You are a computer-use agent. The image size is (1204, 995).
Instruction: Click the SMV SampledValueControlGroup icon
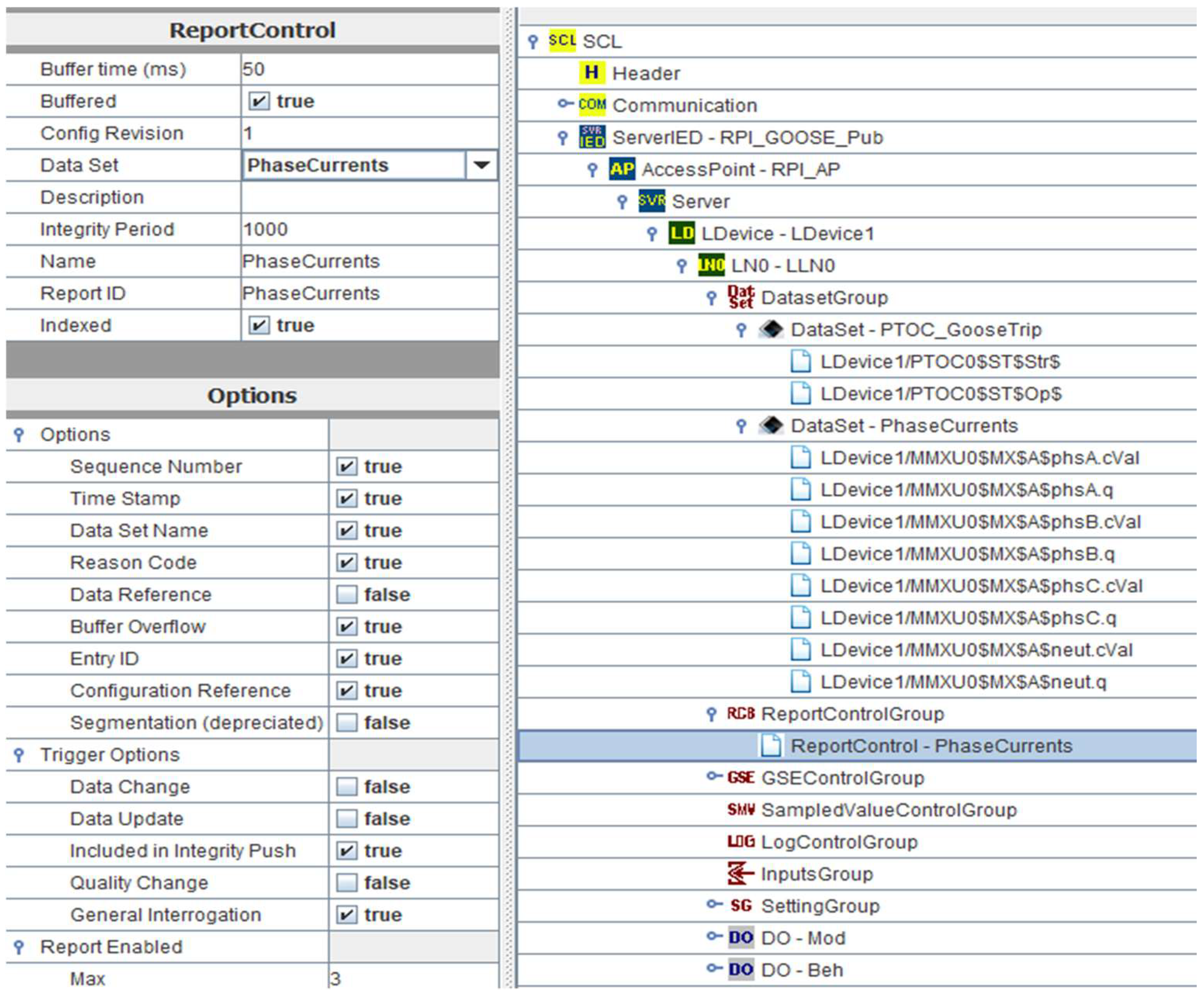[x=741, y=809]
